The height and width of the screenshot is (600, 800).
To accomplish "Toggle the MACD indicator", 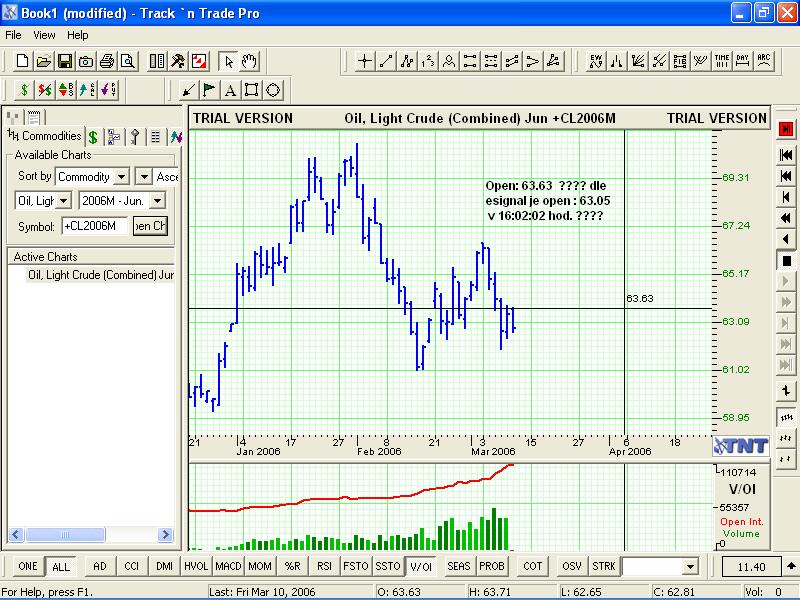I will (228, 566).
